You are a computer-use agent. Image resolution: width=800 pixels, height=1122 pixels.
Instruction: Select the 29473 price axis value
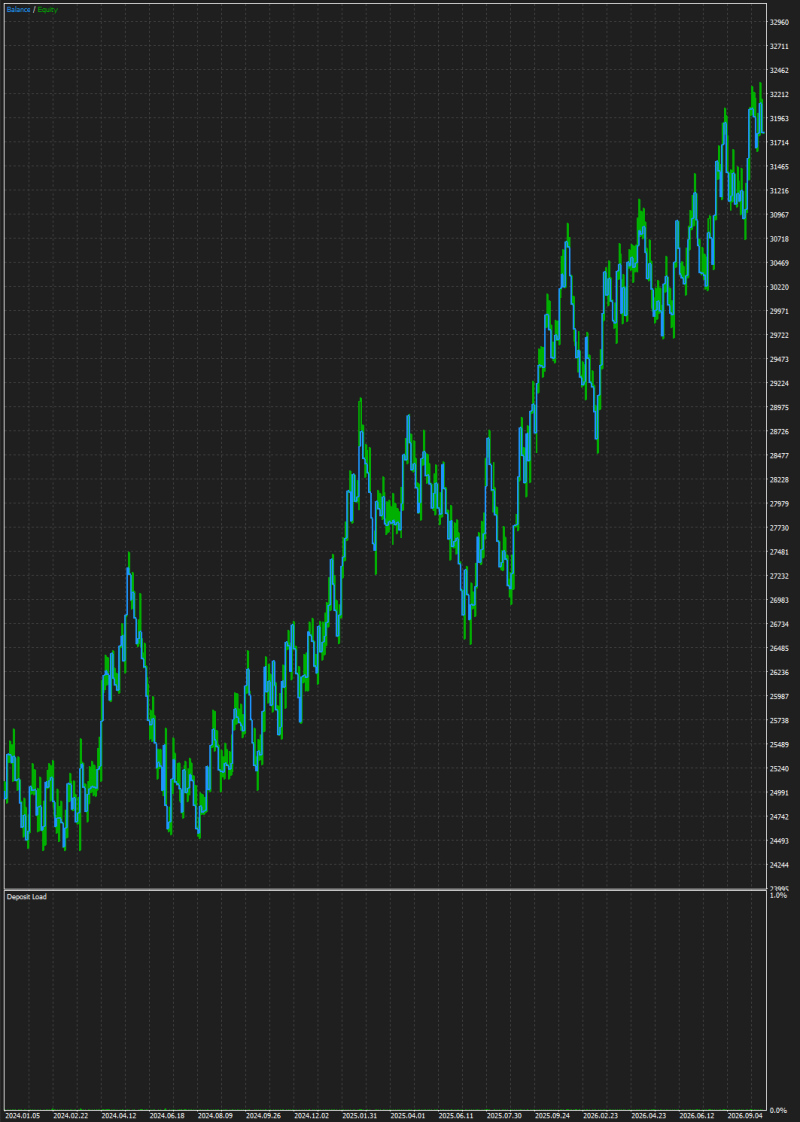[x=779, y=359]
